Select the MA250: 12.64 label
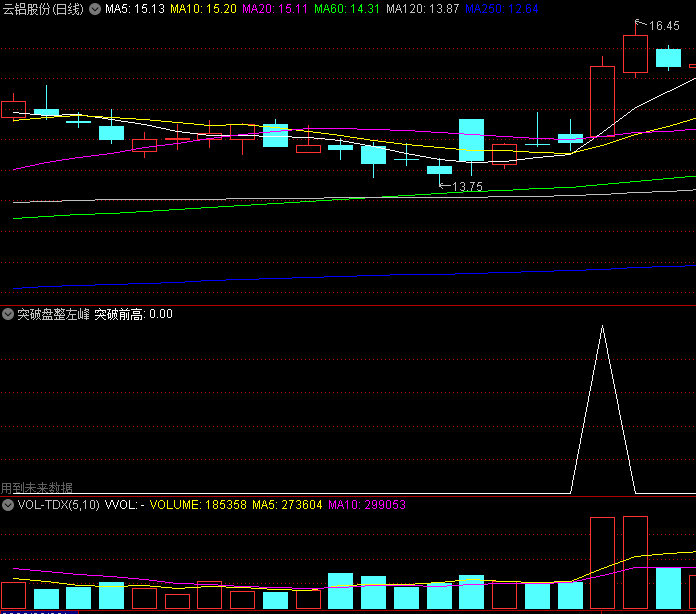 [502, 9]
